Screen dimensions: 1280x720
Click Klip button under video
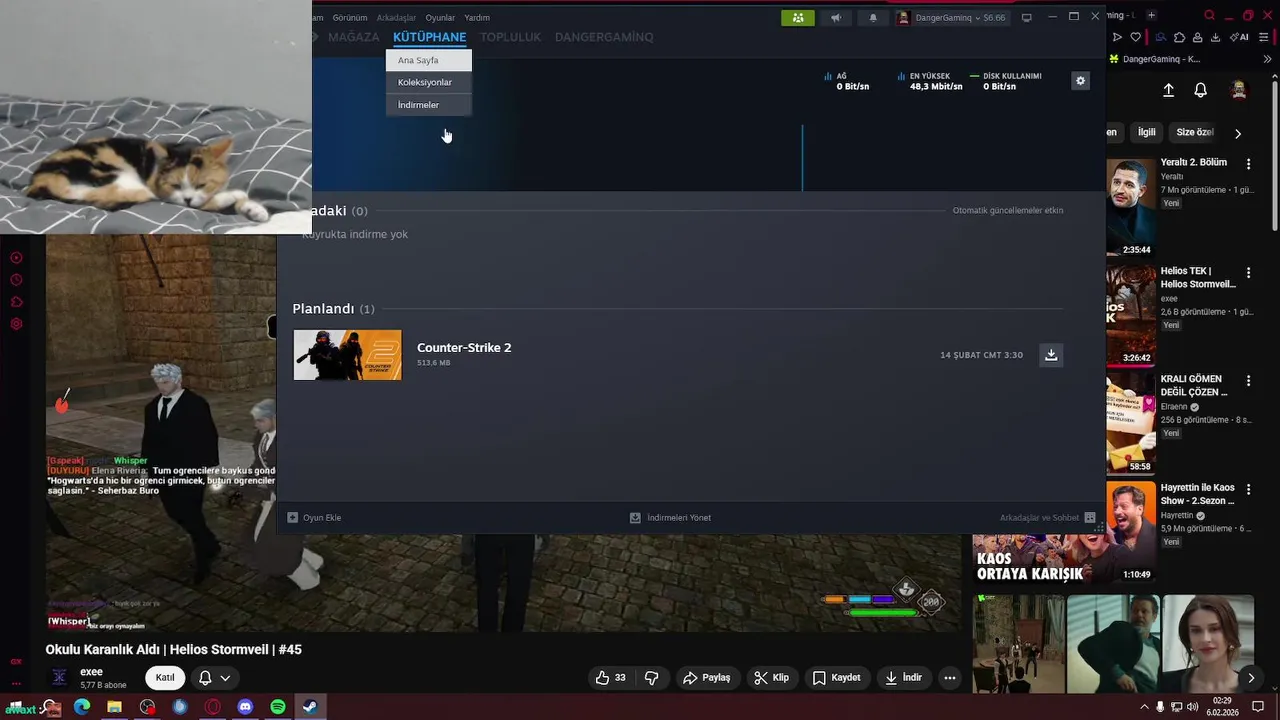click(771, 677)
